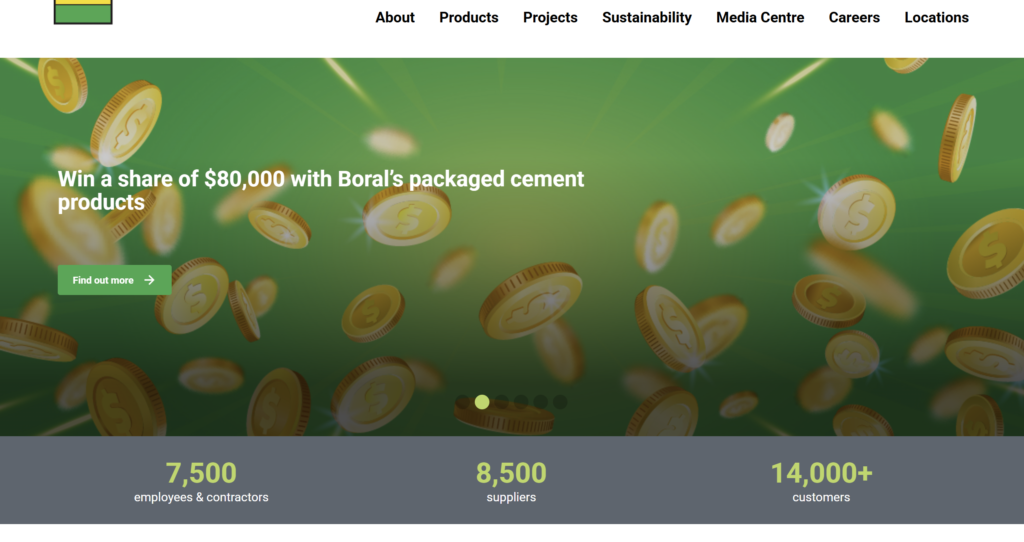Click the "7,500" employees figure
Screen dimensions: 1024x542
pos(201,473)
